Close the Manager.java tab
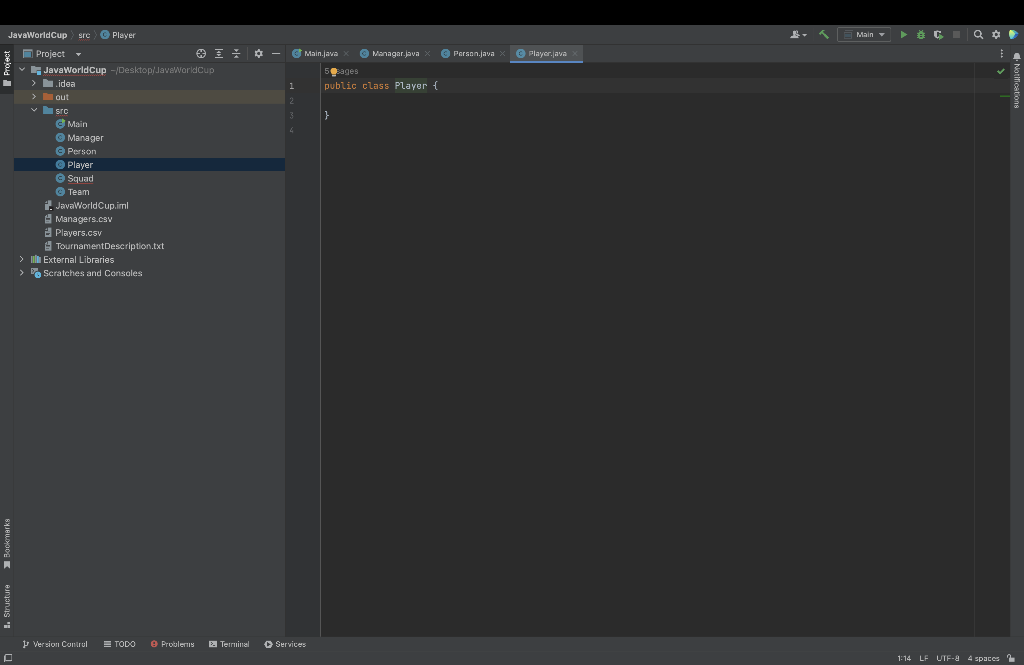The width and height of the screenshot is (1024, 665). coord(427,54)
